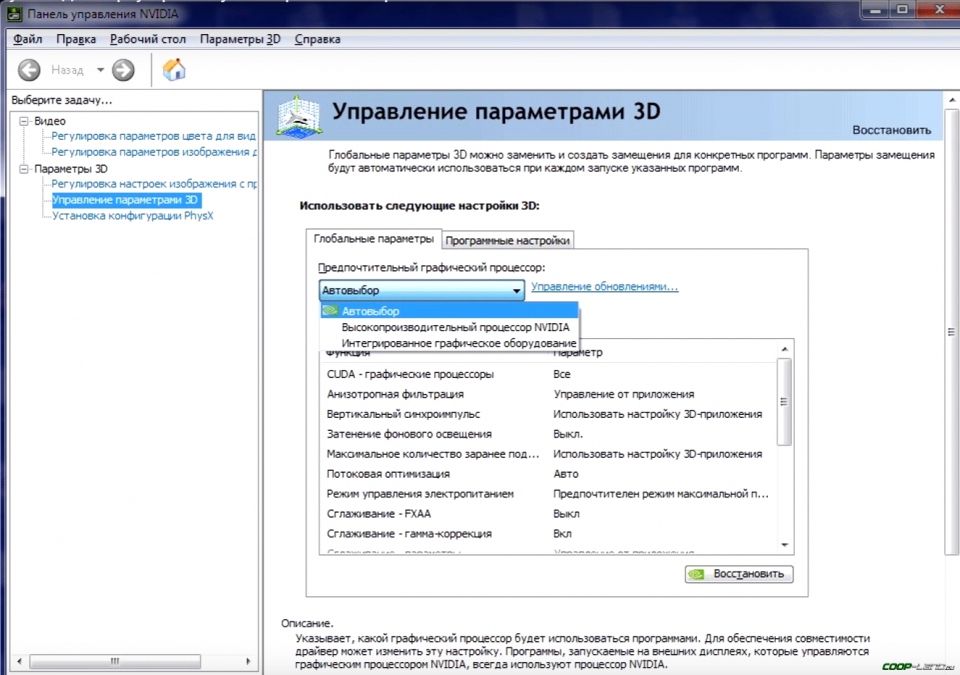Select Максимальное количество заранее под... row
The image size is (960, 675).
pos(548,454)
